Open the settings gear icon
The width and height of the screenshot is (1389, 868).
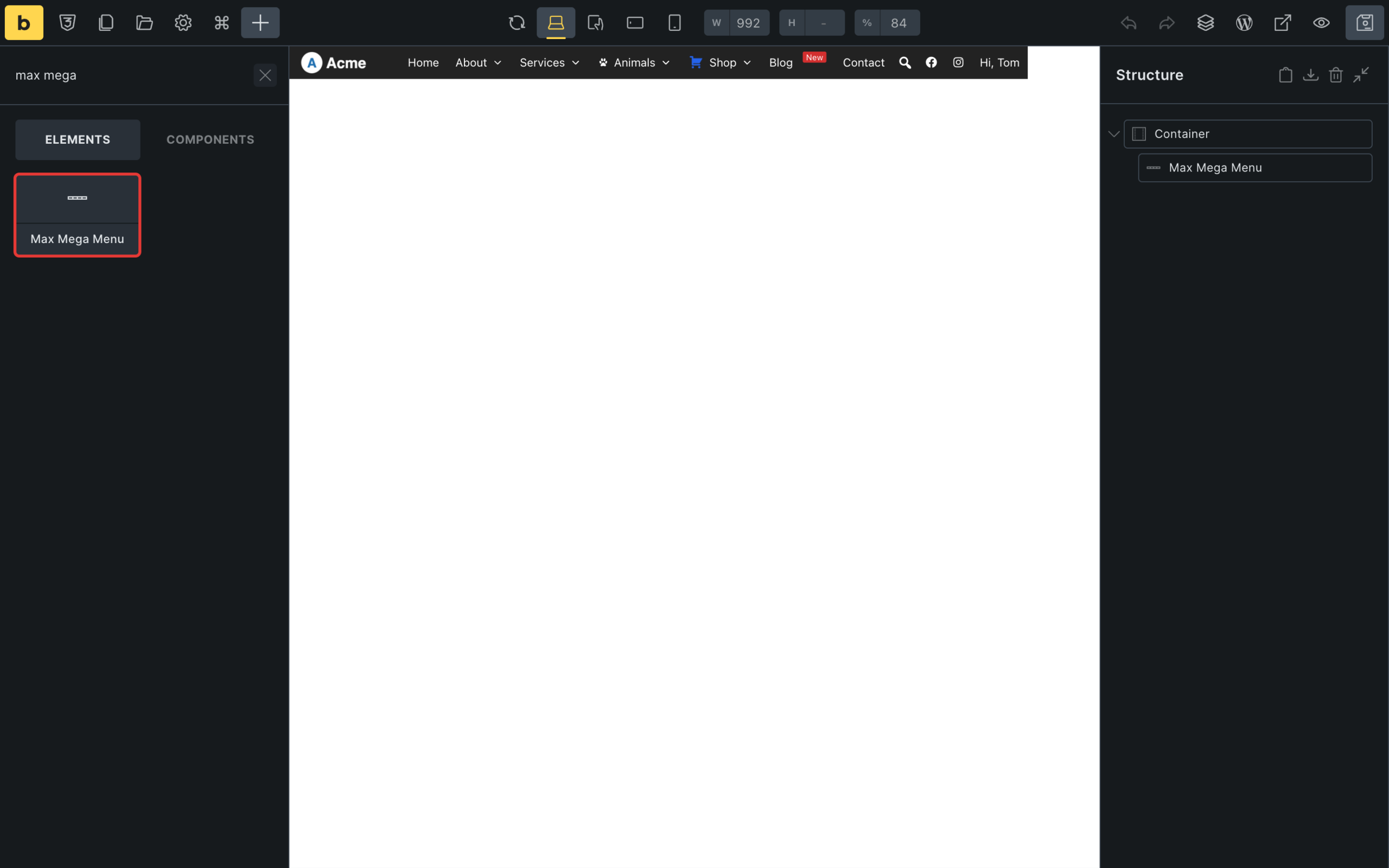[x=183, y=23]
